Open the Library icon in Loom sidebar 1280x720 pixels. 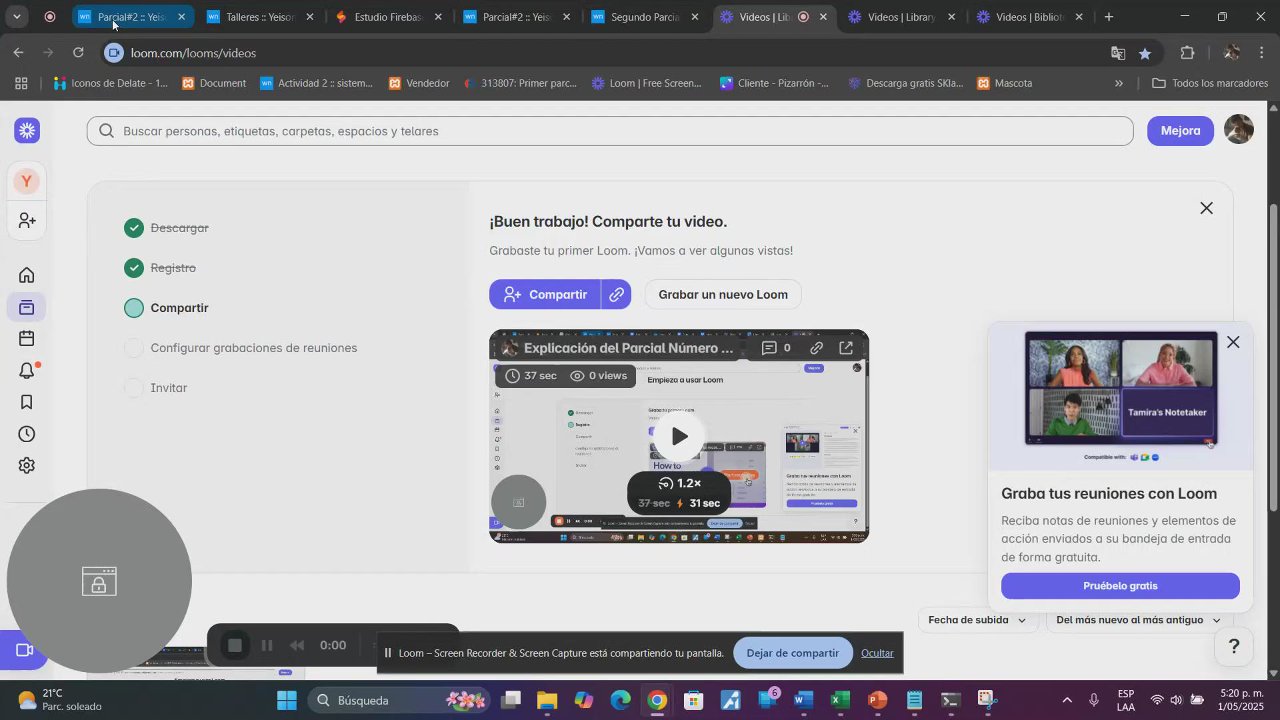point(27,307)
